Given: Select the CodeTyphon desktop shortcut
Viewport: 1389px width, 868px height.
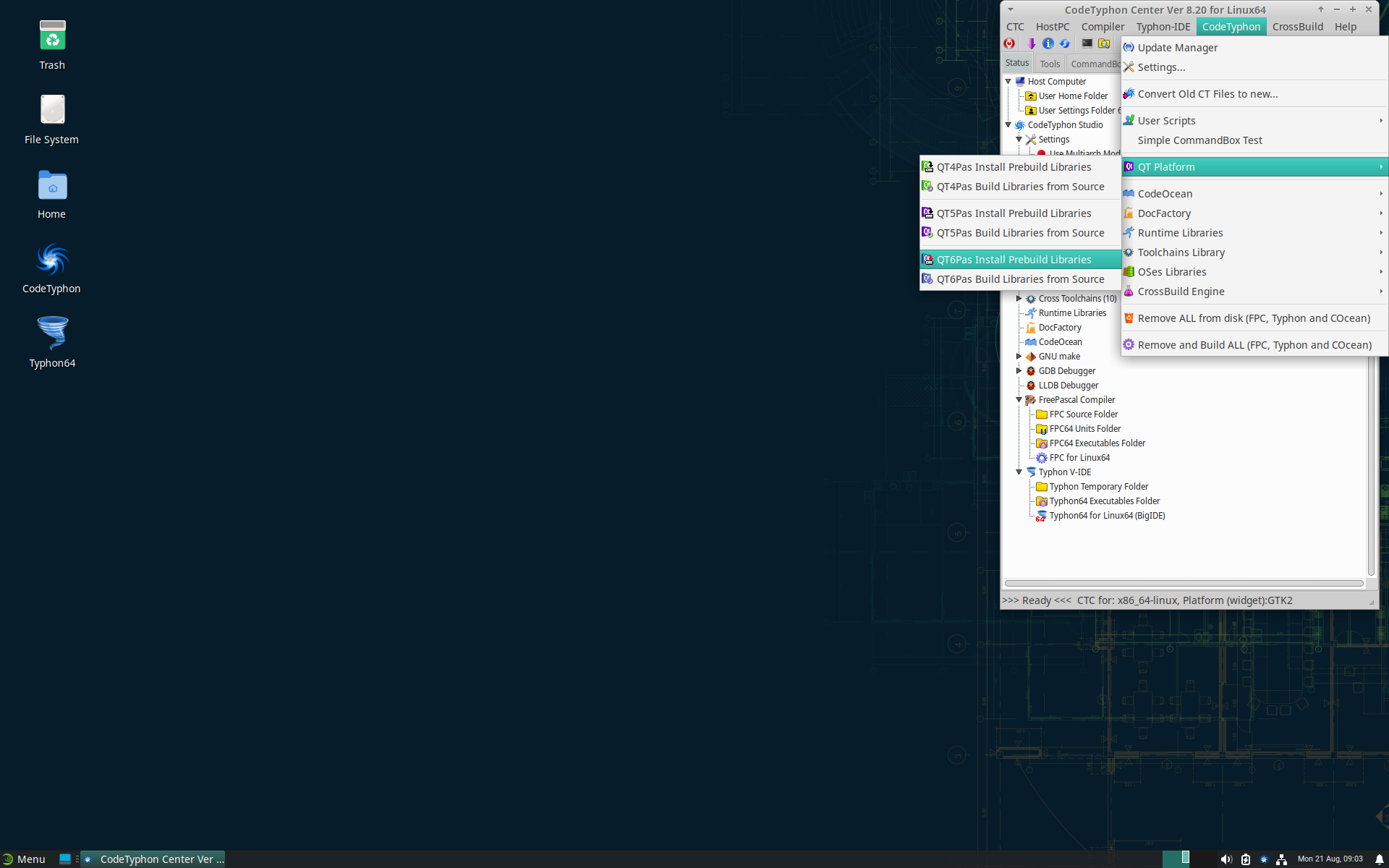Looking at the screenshot, I should click(x=52, y=268).
